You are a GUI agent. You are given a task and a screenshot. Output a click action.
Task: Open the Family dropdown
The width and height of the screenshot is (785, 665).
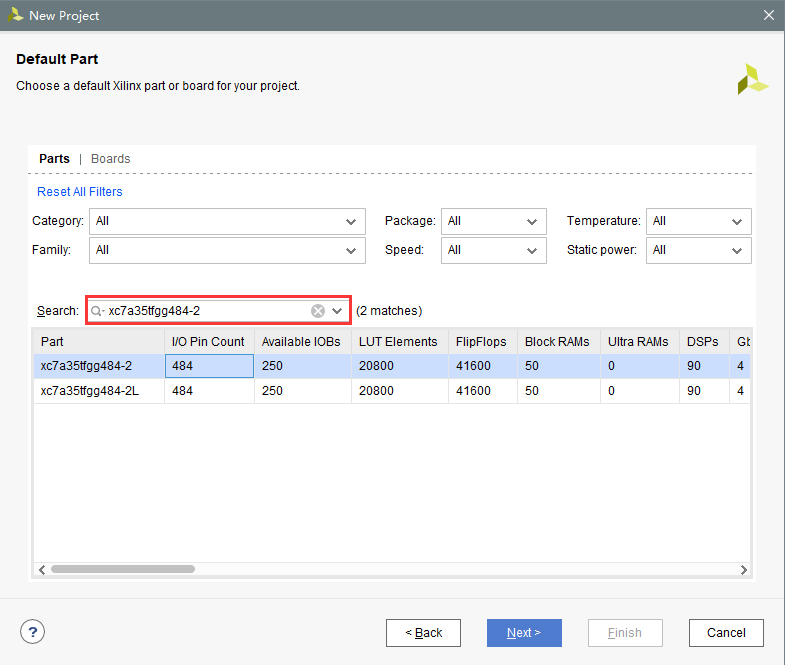[227, 250]
